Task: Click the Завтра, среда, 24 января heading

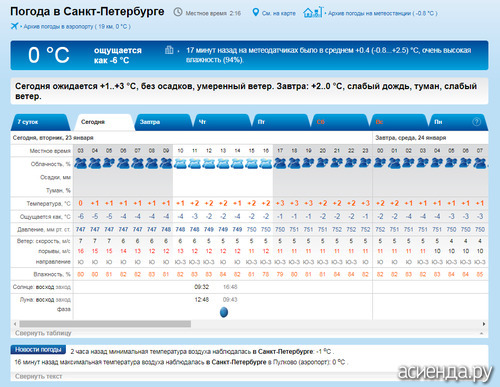Action: click(411, 138)
